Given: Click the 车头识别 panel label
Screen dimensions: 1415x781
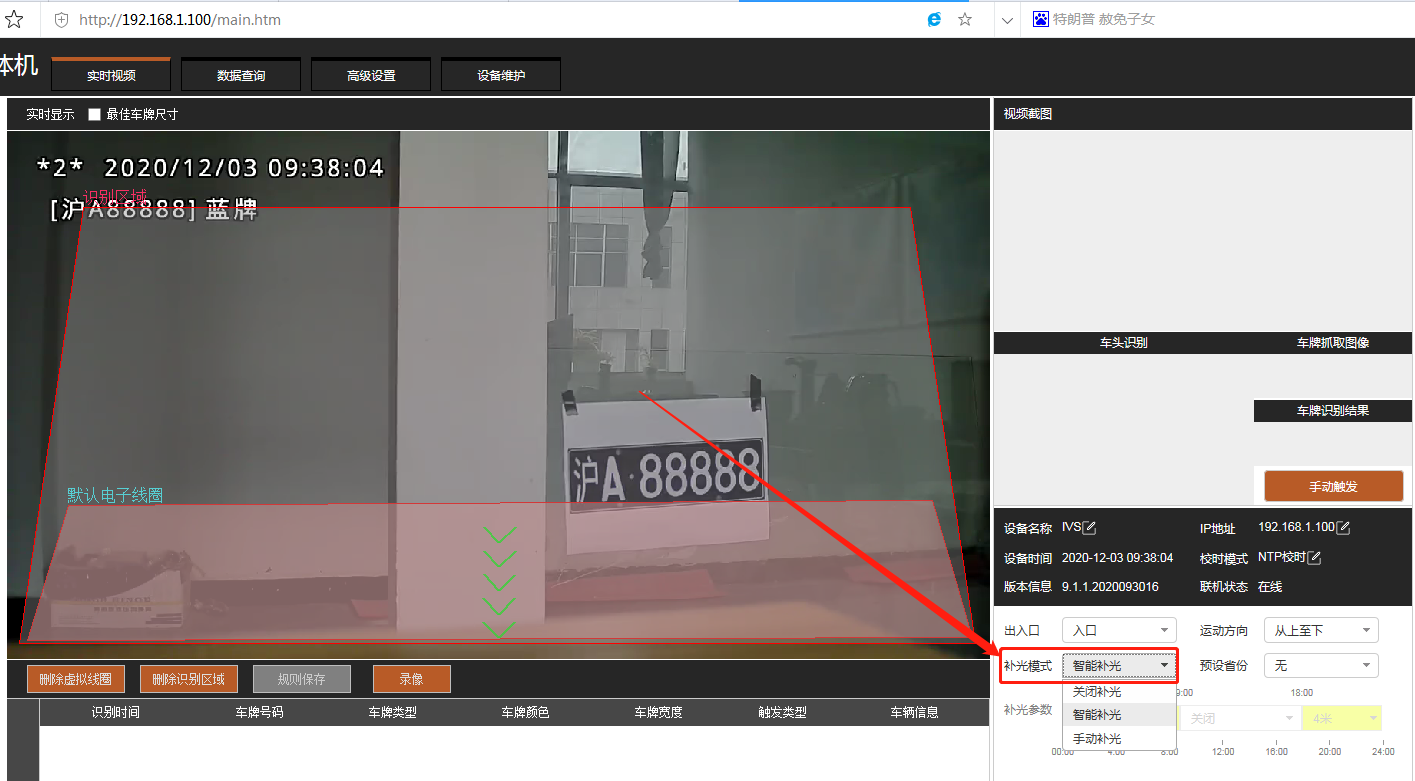Looking at the screenshot, I should pos(1123,343).
